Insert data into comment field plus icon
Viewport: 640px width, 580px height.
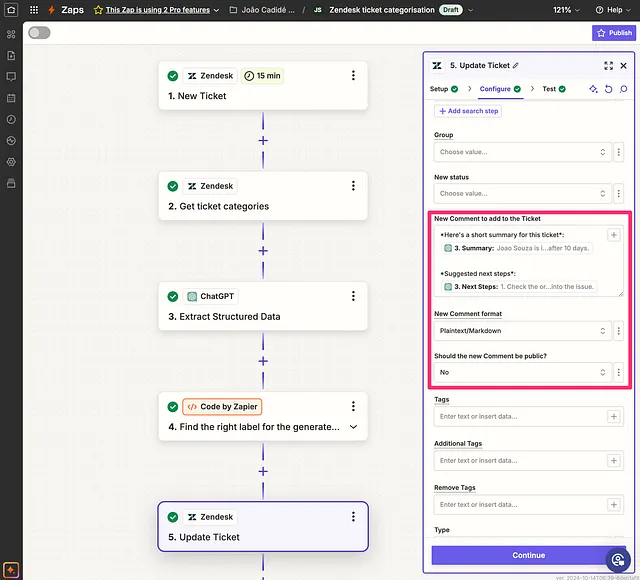(613, 235)
